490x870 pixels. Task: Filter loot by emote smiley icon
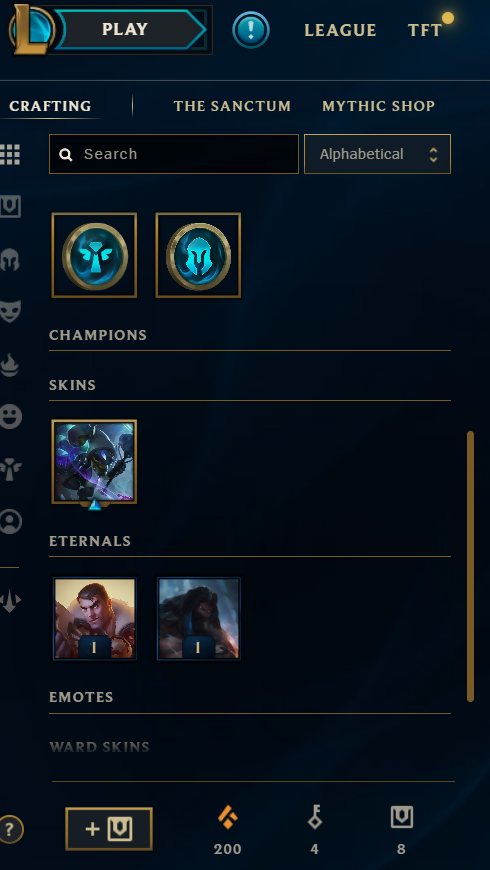pos(10,416)
